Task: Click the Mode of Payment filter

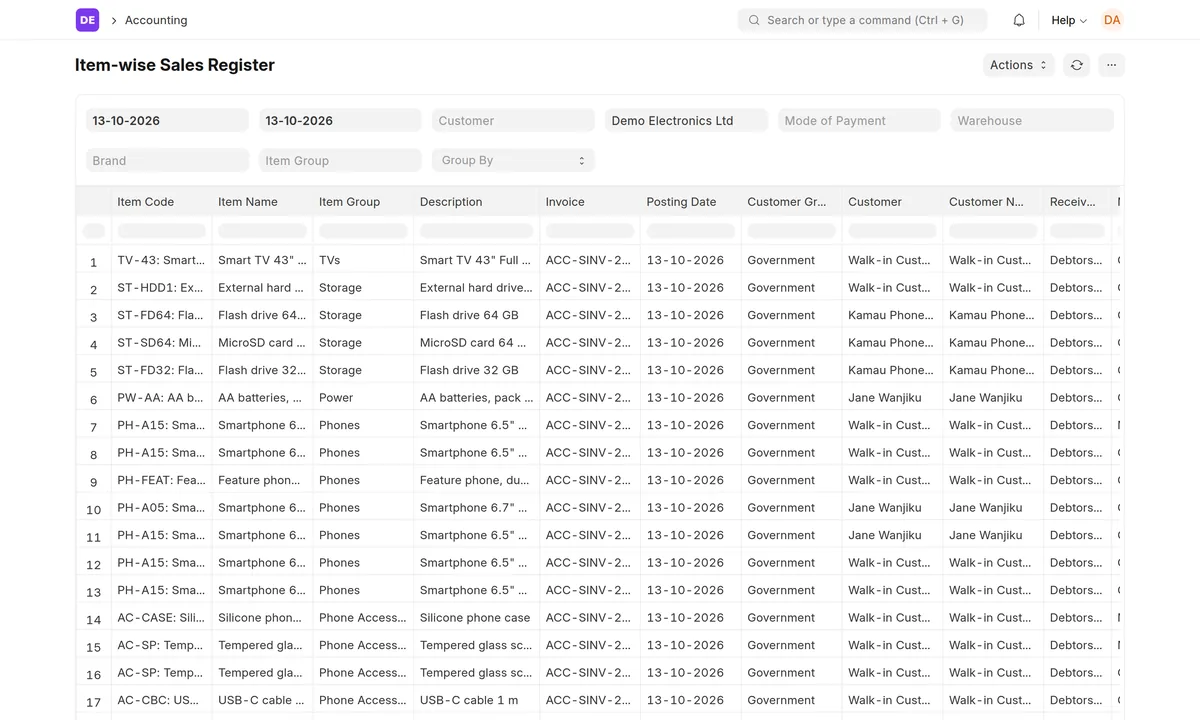Action: [859, 120]
